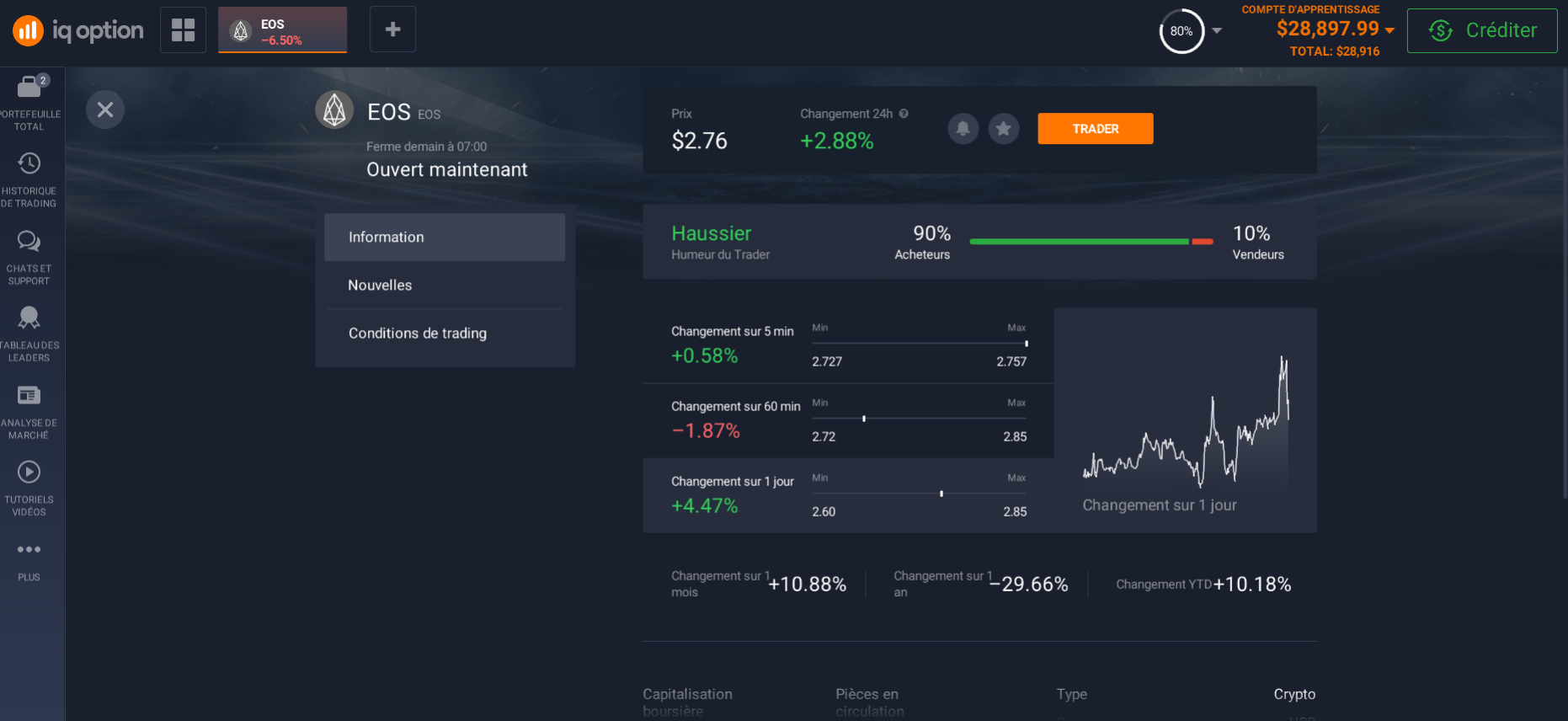Select the Information tab
The image size is (1568, 721).
click(x=445, y=238)
